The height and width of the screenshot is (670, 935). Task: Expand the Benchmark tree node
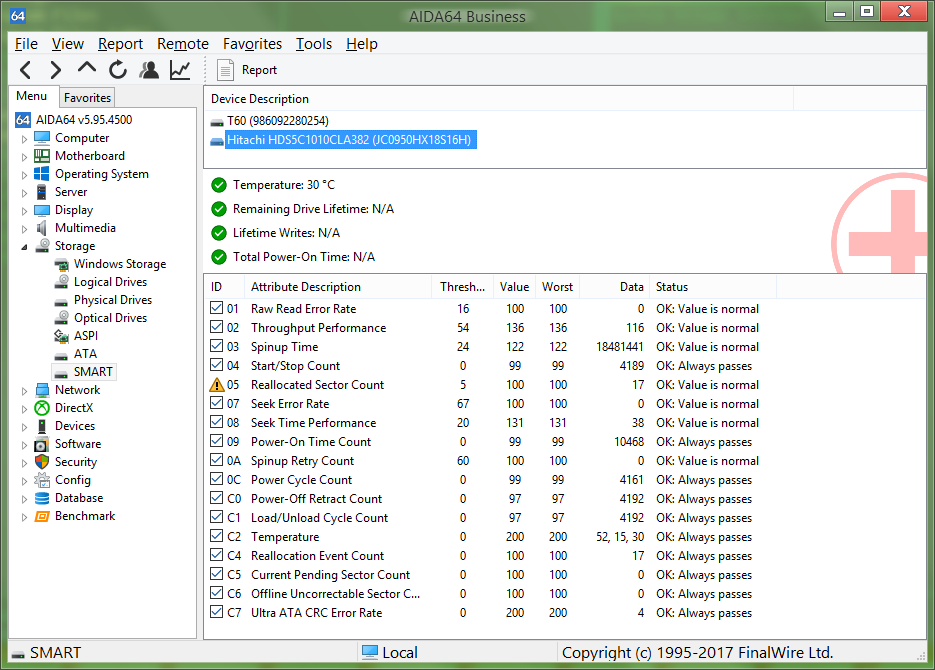coord(25,517)
